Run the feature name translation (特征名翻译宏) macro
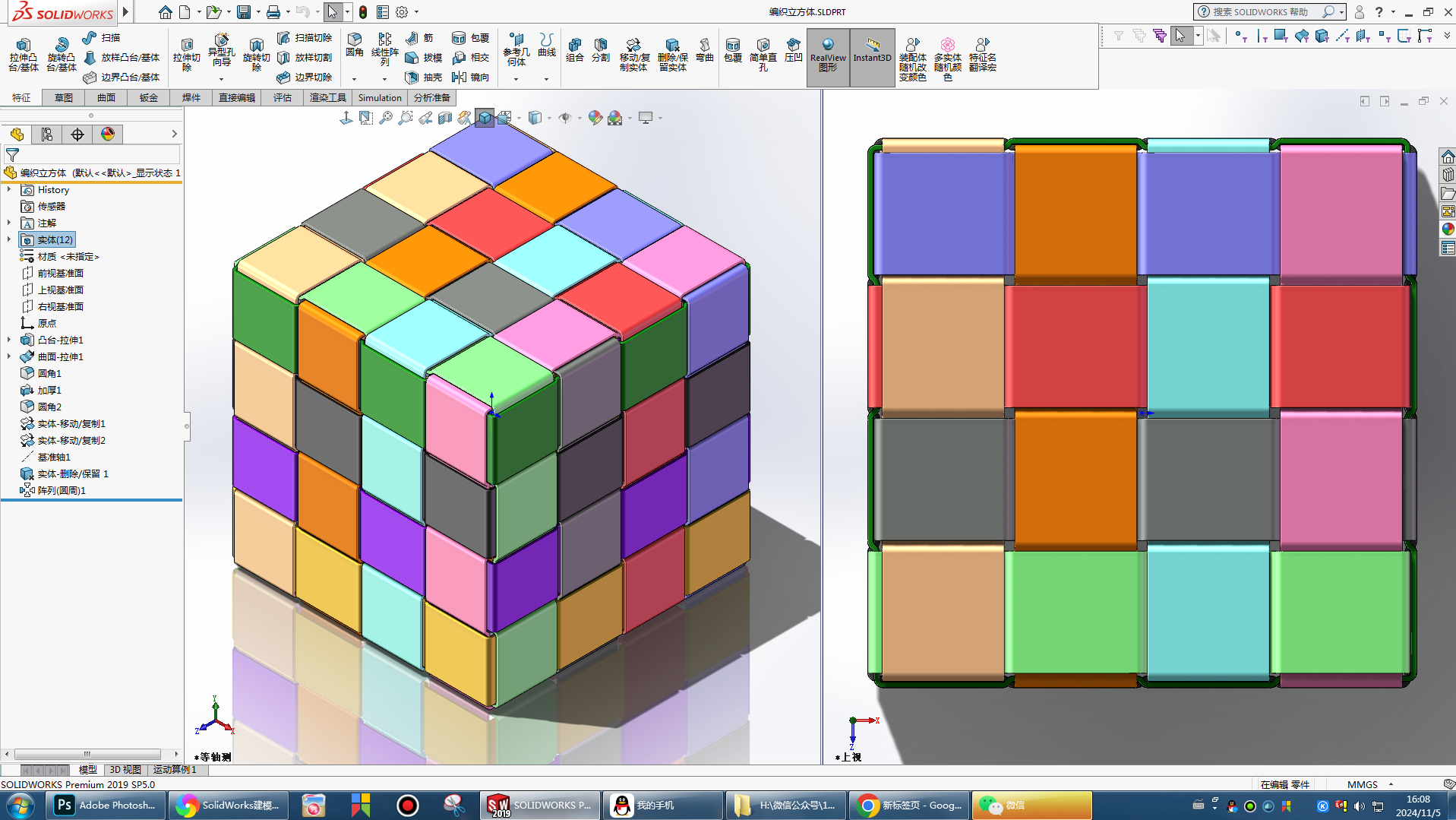Image resolution: width=1456 pixels, height=820 pixels. coord(983,55)
